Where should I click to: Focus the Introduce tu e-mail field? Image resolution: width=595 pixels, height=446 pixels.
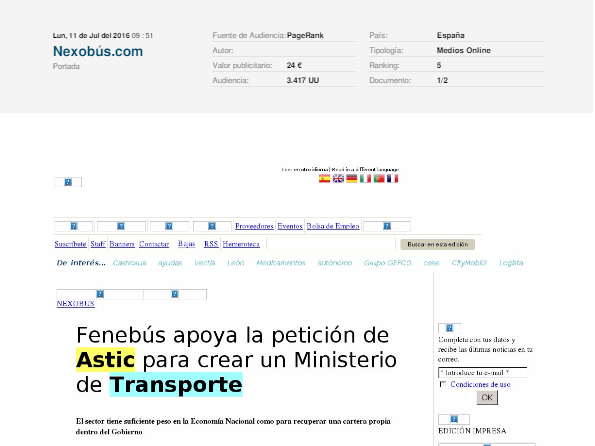click(x=483, y=372)
